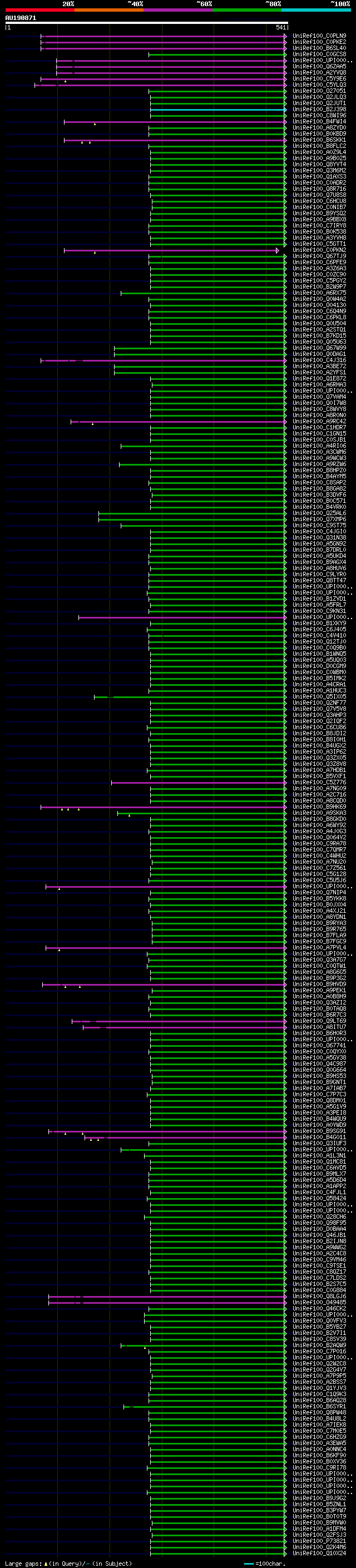Select hit UniRef100_C5Y9E6
Viewport: 356px width, 1568px height.
pyautogui.click(x=319, y=79)
